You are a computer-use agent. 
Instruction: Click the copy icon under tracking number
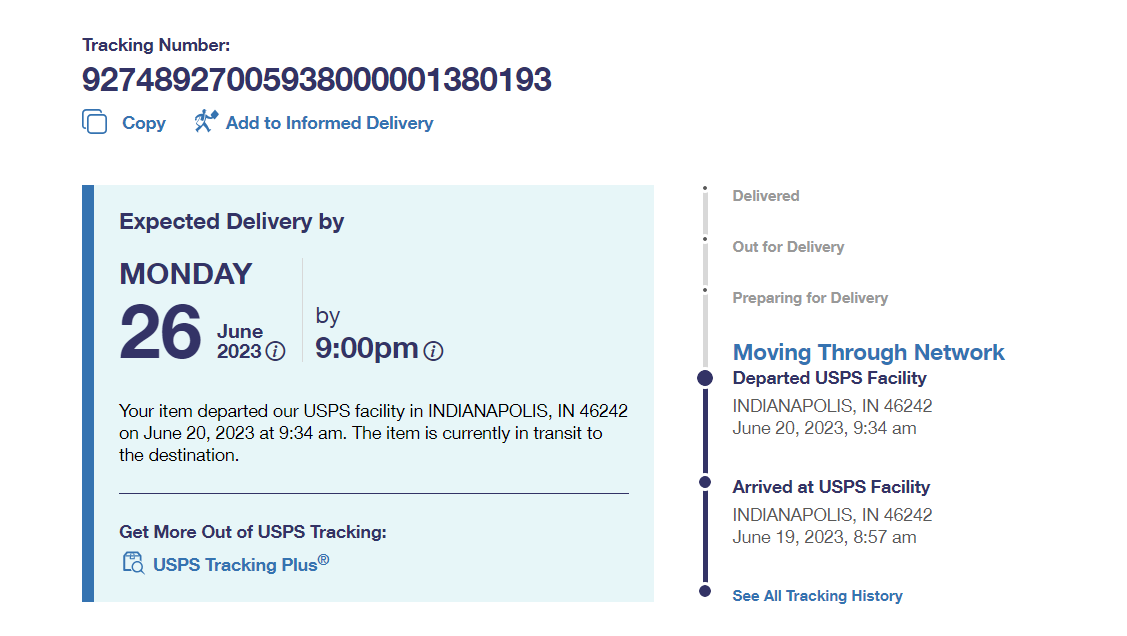[x=95, y=122]
